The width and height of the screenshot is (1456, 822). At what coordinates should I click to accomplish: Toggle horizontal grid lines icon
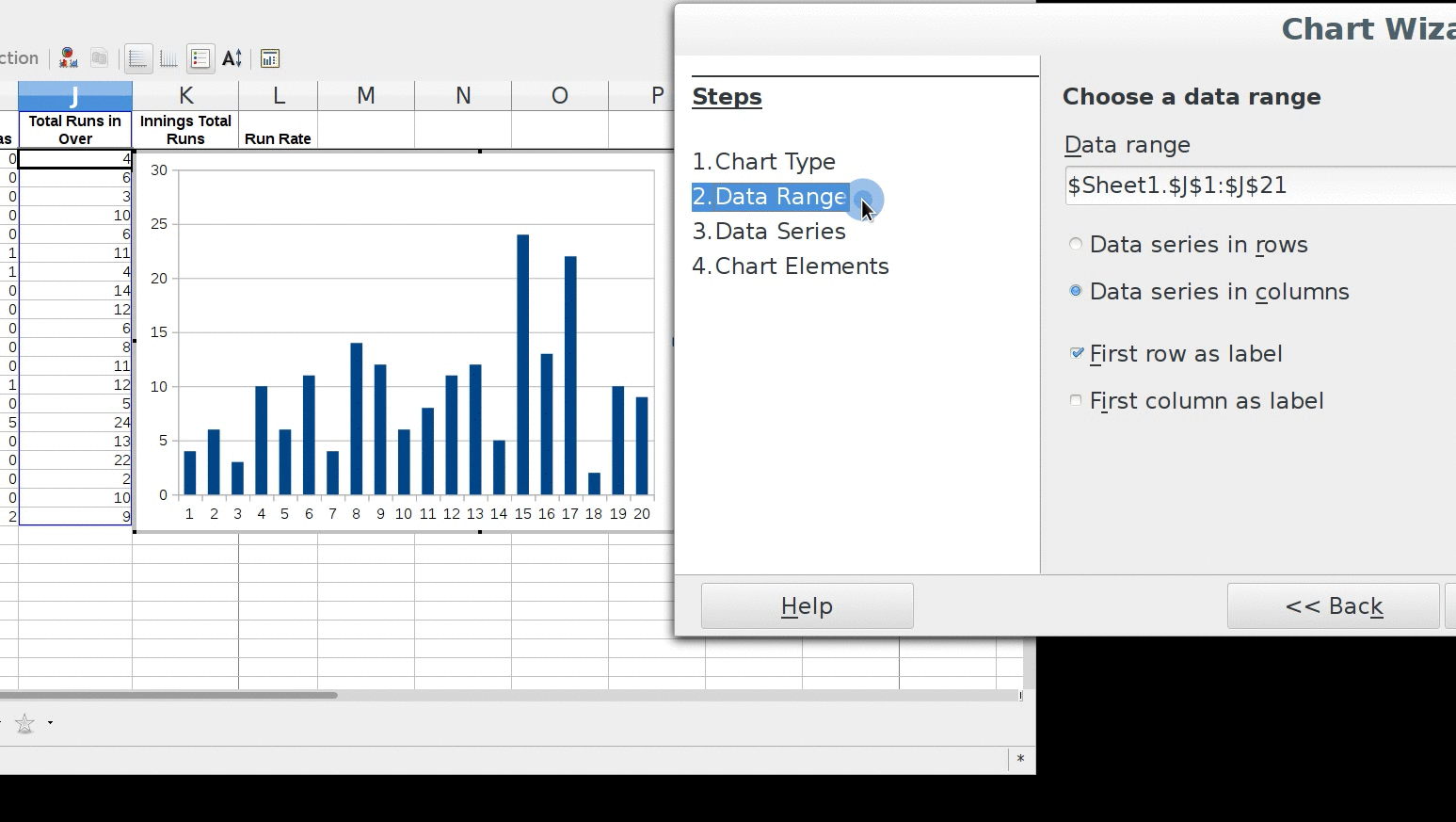(138, 58)
